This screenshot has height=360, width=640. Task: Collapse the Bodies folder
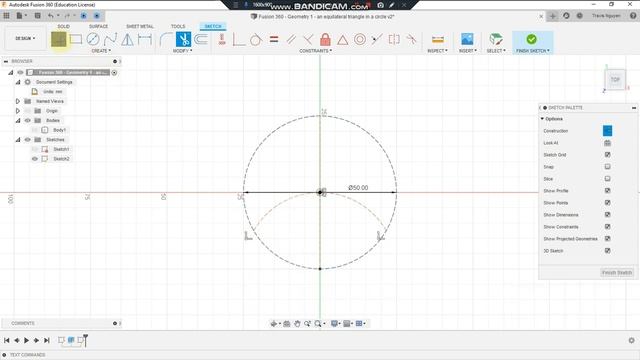[18, 120]
